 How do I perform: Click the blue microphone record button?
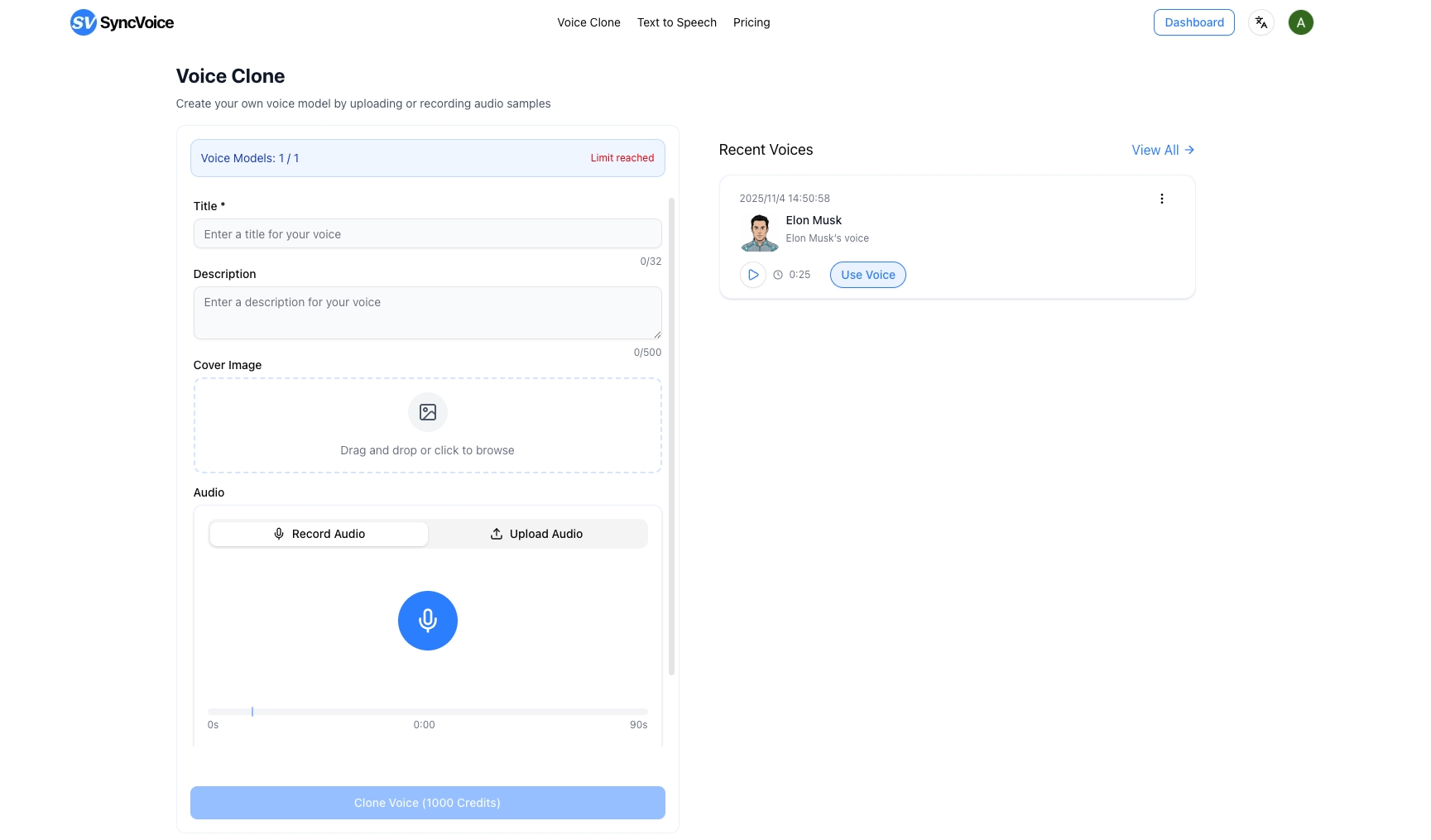[x=427, y=621]
